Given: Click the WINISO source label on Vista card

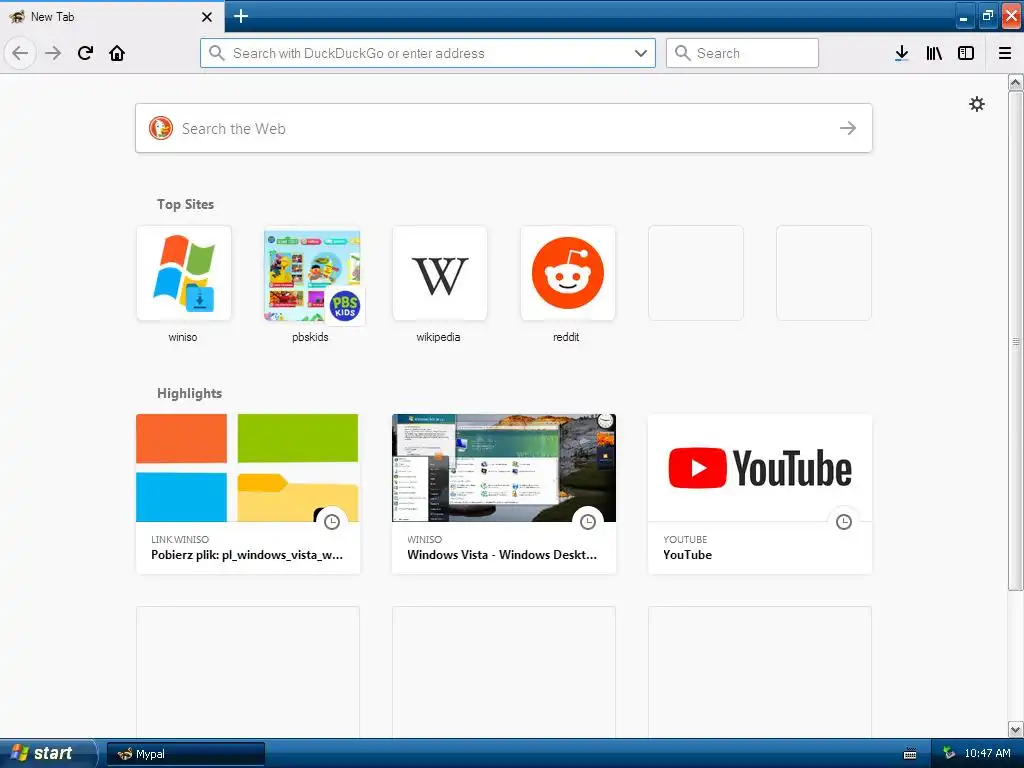Looking at the screenshot, I should click(x=424, y=539).
